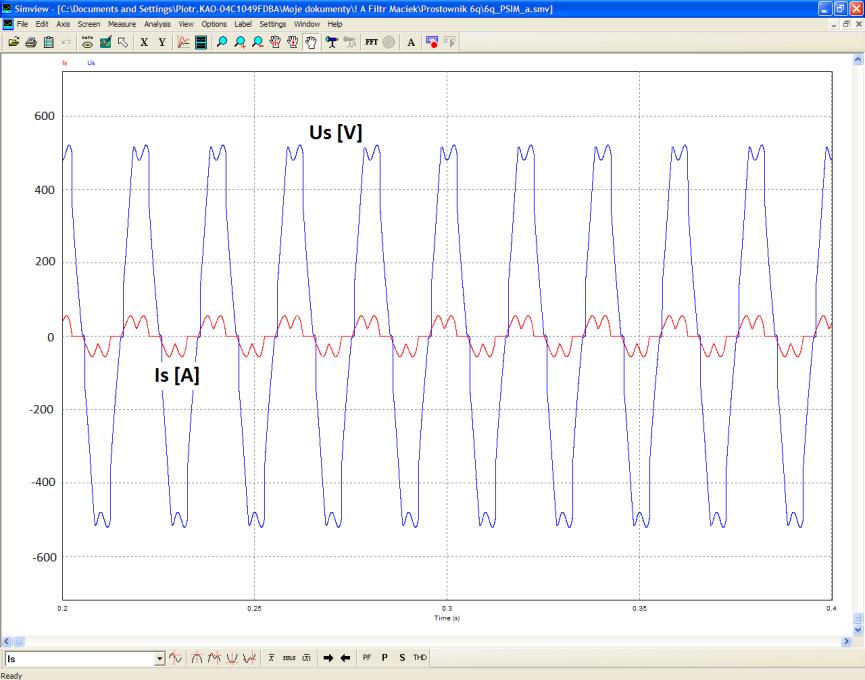Screen dimensions: 865x680
Task: Open the Settings menu
Action: [273, 24]
